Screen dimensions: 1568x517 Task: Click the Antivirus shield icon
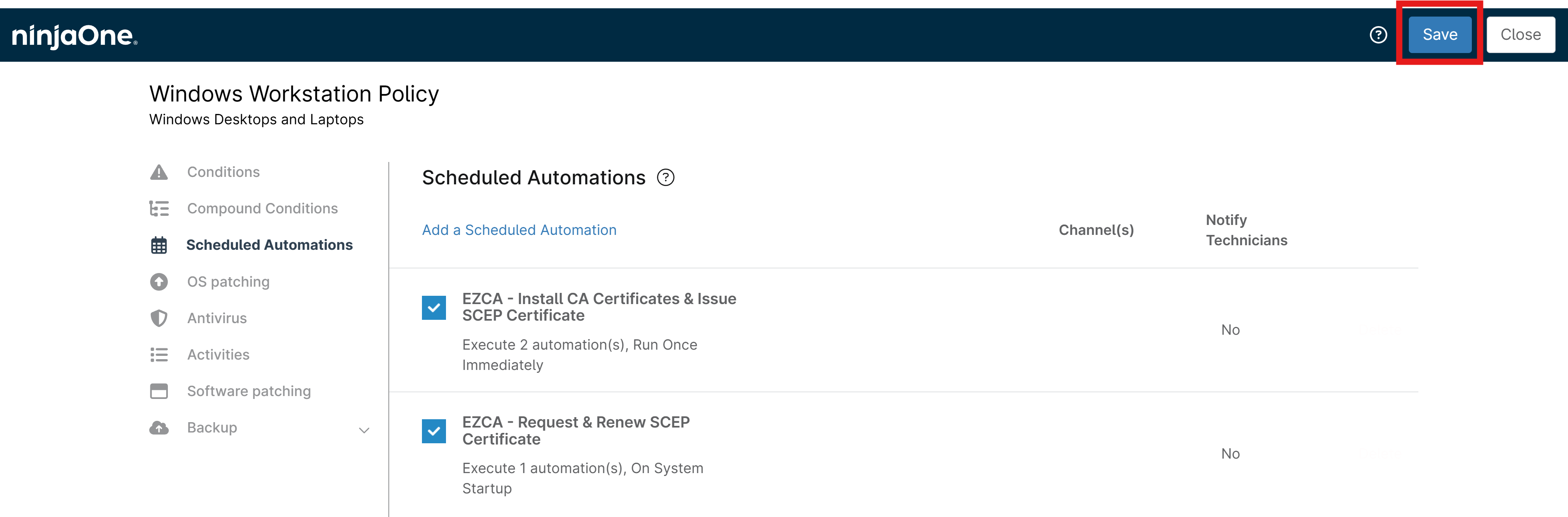click(159, 318)
